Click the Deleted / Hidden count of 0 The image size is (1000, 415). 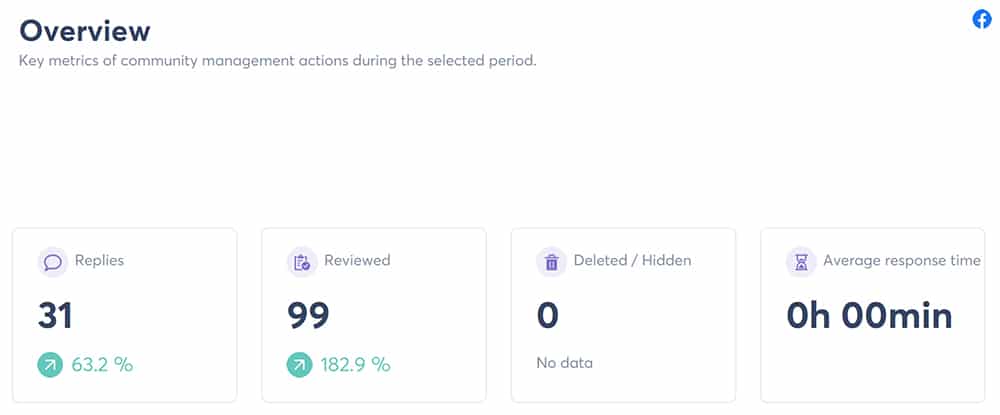point(547,316)
